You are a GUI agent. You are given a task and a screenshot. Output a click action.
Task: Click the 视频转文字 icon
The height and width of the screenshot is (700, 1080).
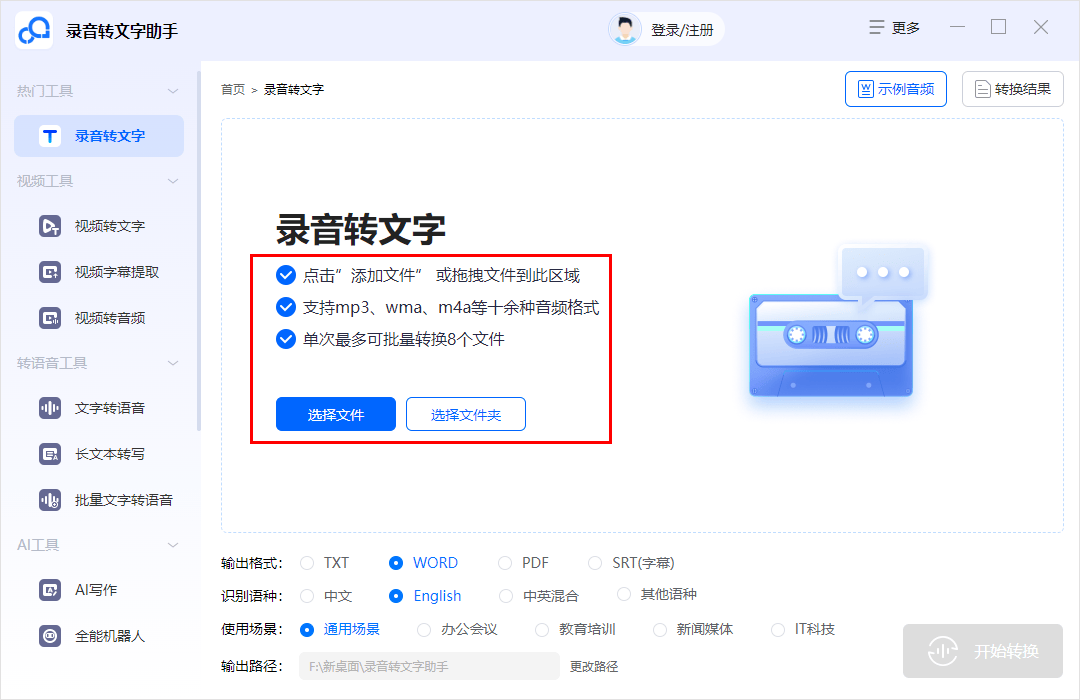tap(50, 226)
